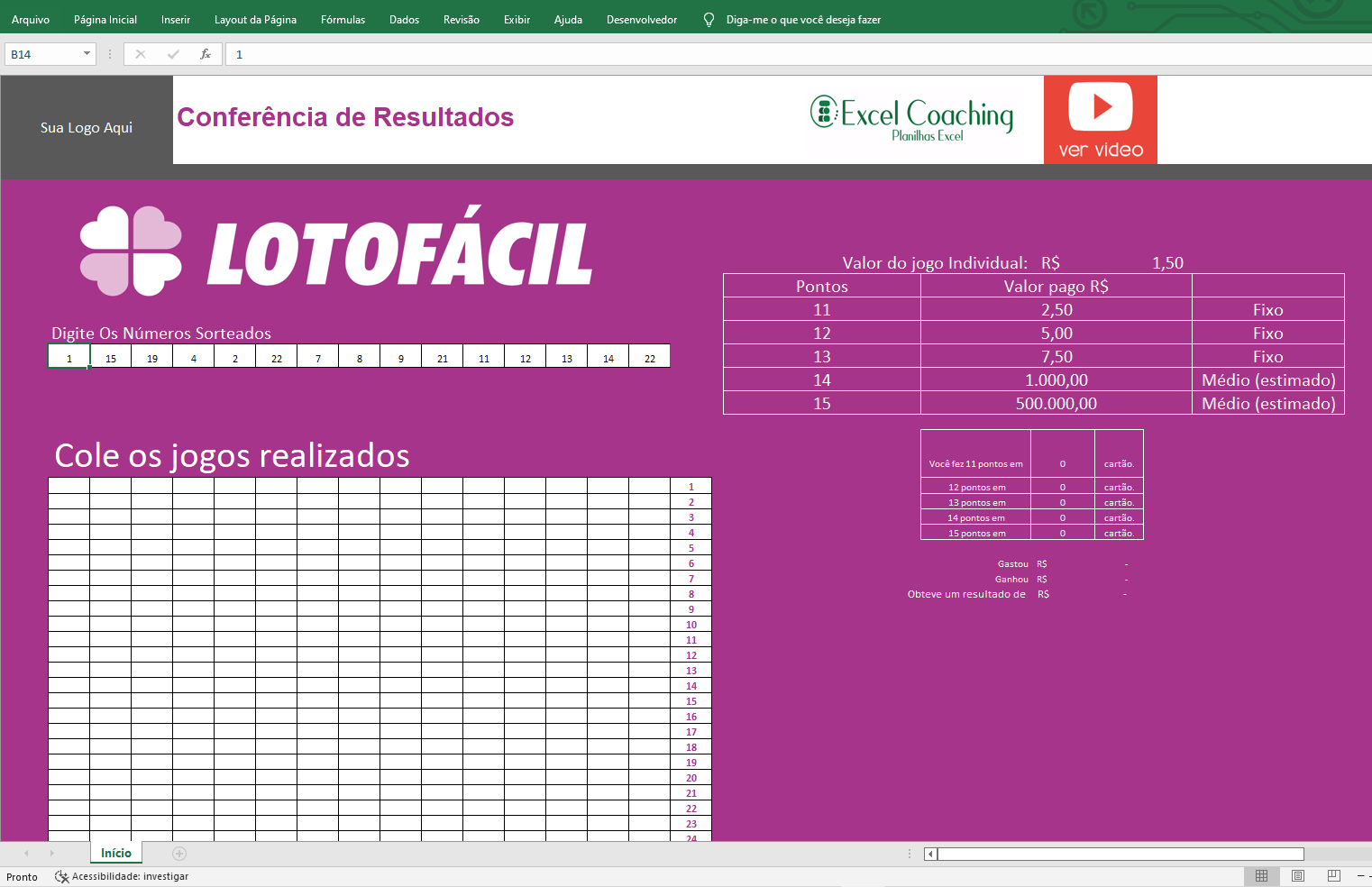
Task: Select the drawn number cell '19'
Action: pos(152,358)
